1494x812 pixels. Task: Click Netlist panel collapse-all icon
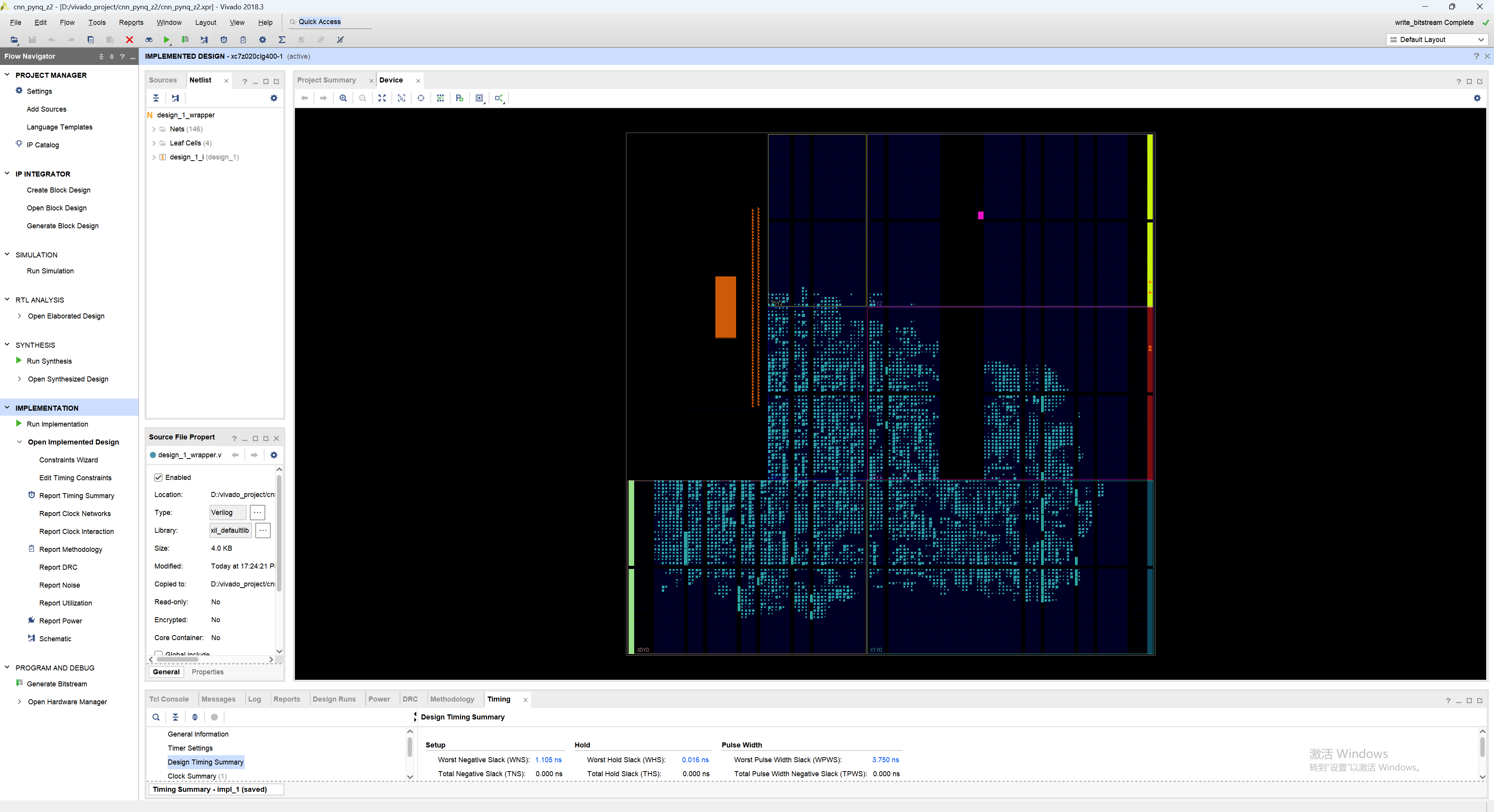(156, 98)
